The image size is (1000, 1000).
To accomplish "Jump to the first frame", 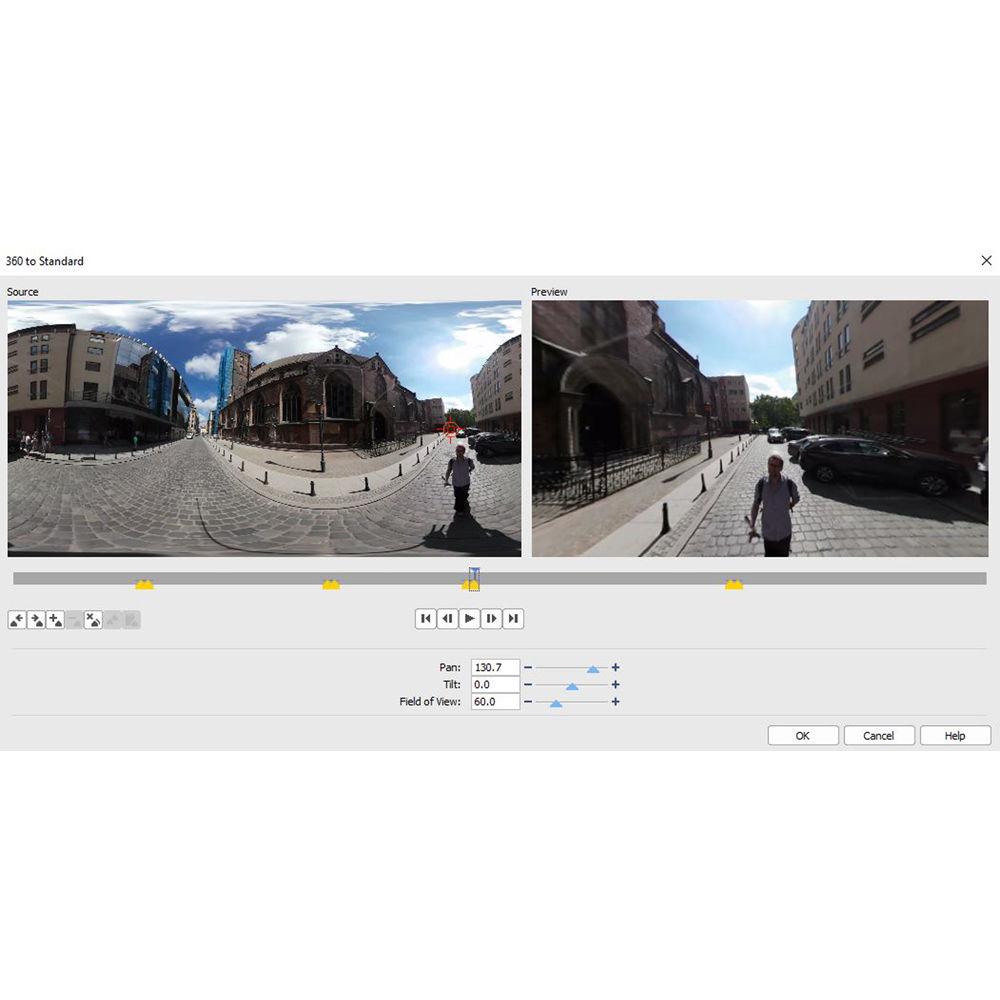I will pos(426,618).
